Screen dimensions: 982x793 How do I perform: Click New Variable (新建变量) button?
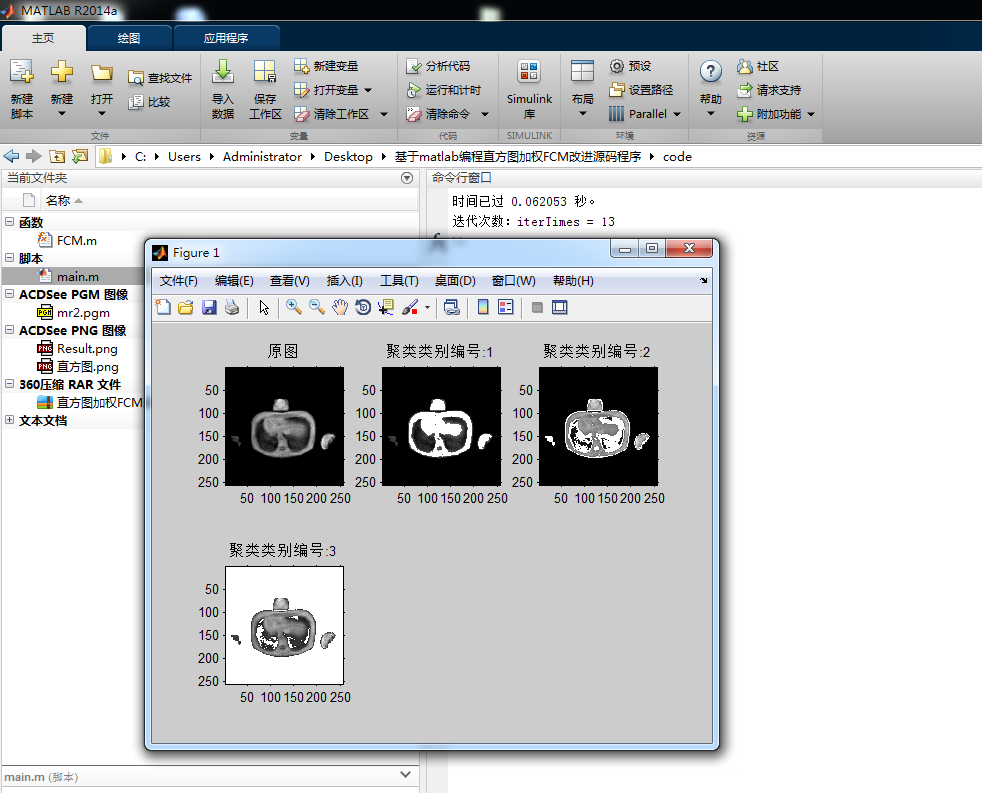(x=326, y=66)
